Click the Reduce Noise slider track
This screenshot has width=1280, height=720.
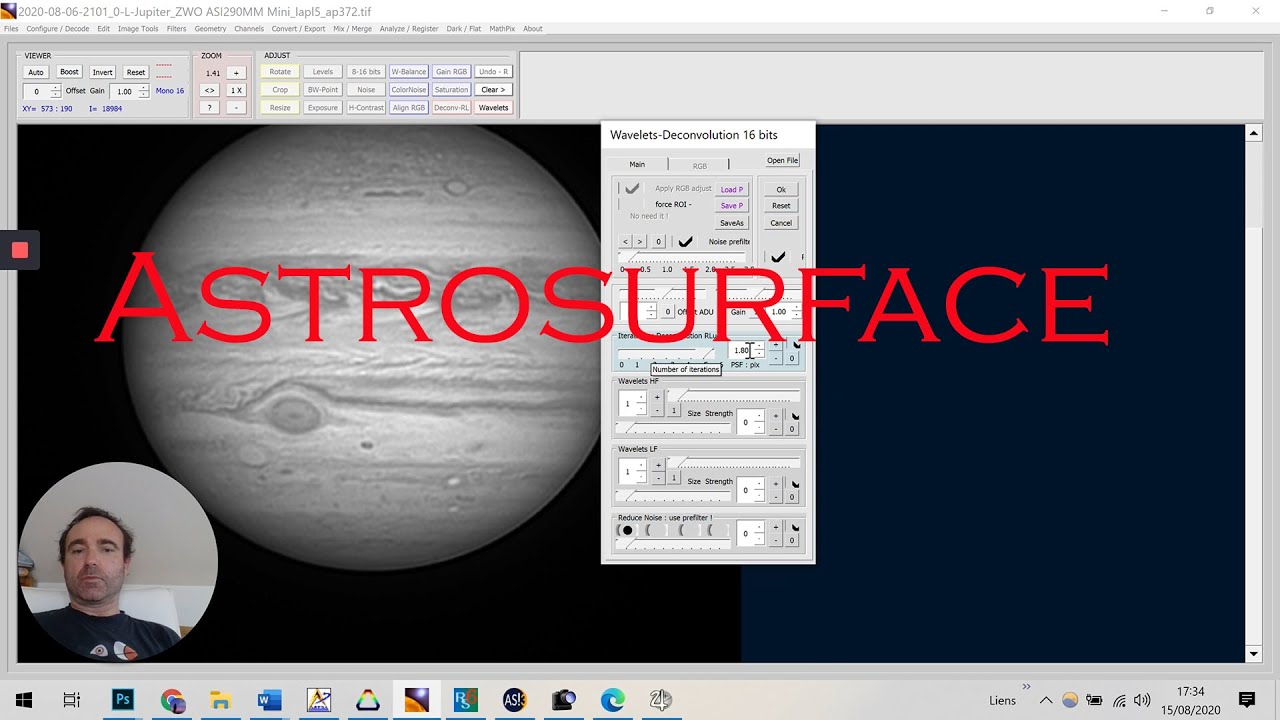[x=675, y=545]
